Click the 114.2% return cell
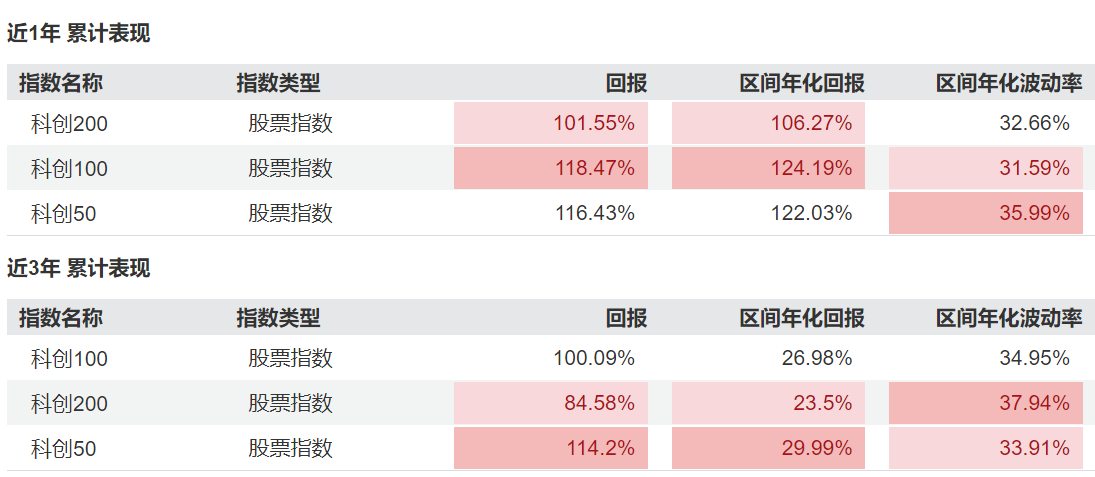 (551, 448)
